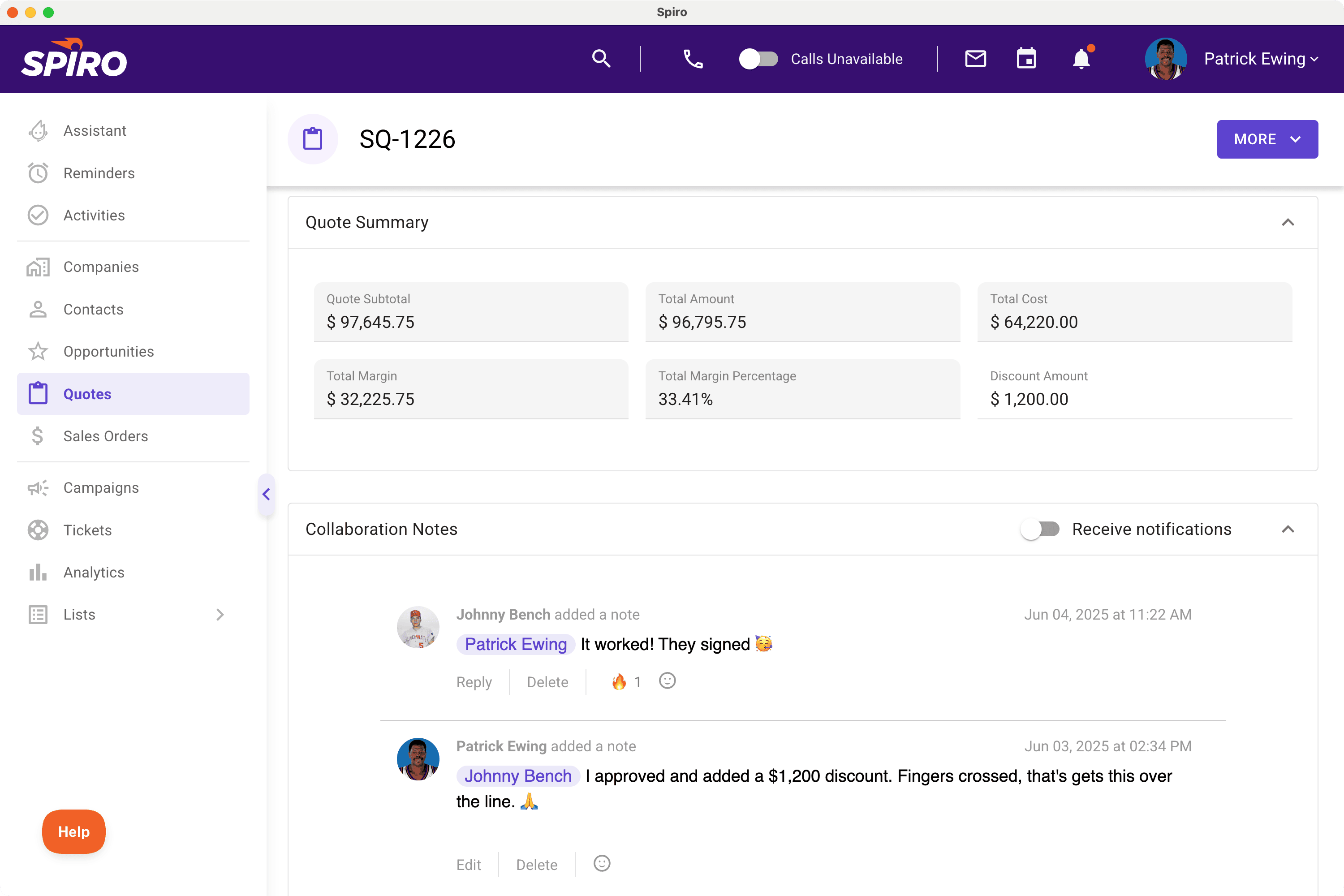
Task: Expand the Lists submenu arrow
Action: [x=220, y=614]
